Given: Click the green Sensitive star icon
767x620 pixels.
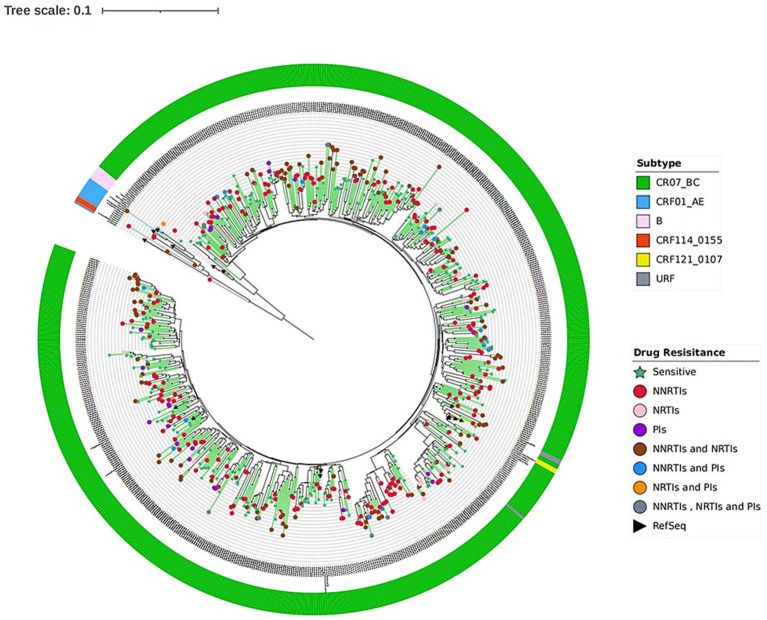Looking at the screenshot, I should 640,372.
